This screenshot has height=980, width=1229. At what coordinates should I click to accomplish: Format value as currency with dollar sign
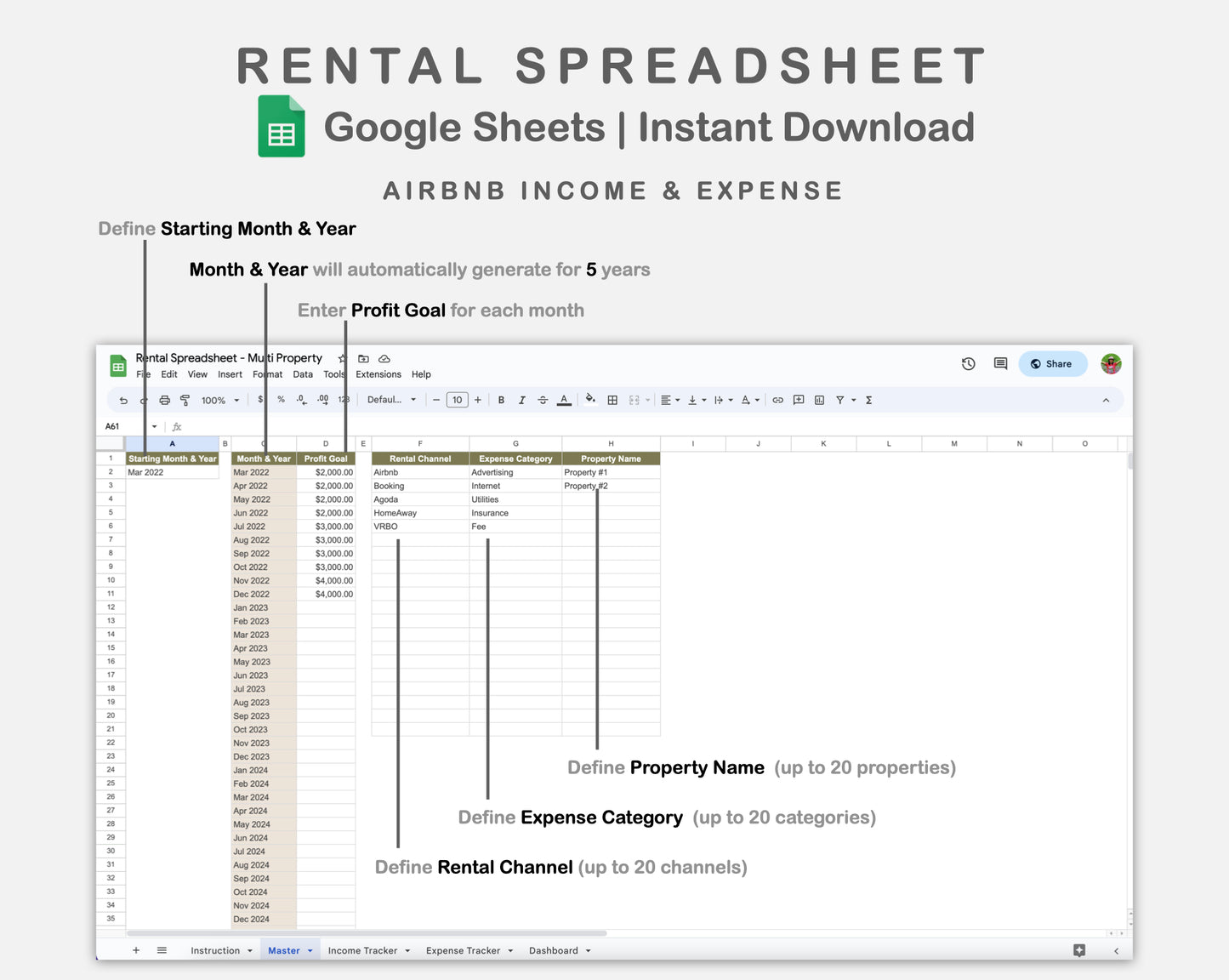260,399
